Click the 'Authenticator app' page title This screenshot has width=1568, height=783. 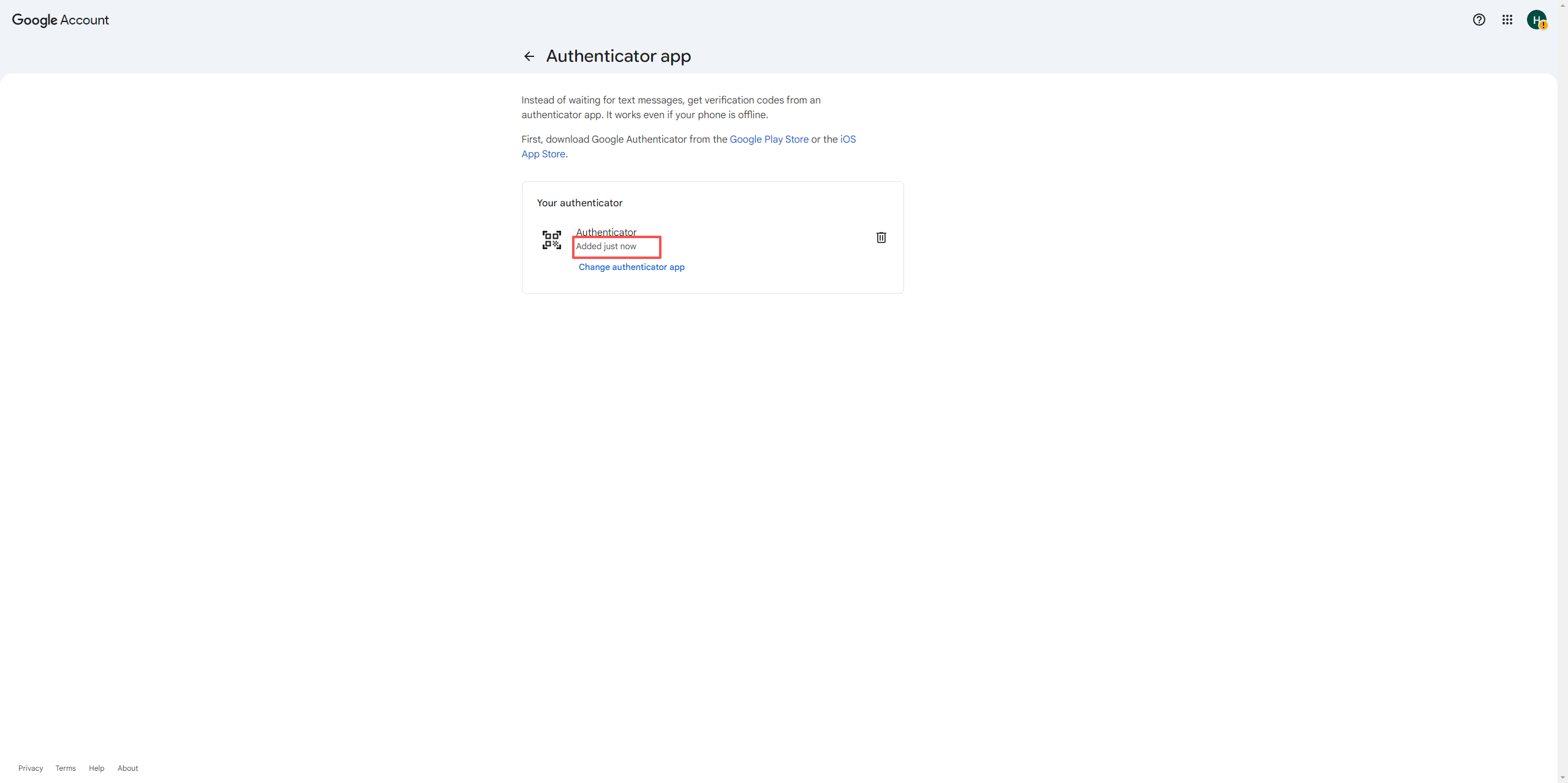pyautogui.click(x=619, y=56)
